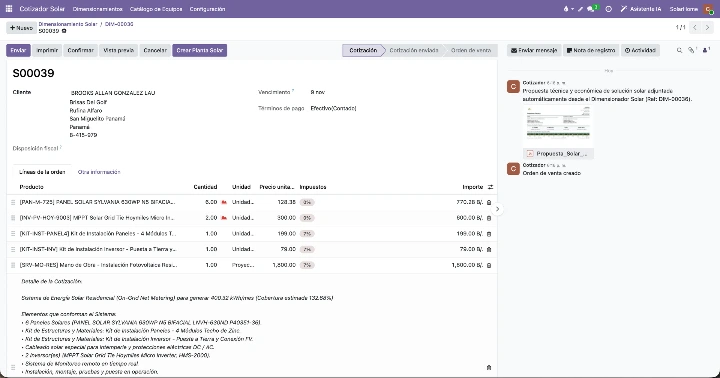
Task: Open Términos de pago Efectivo(Contado) dropdown
Action: pyautogui.click(x=333, y=108)
